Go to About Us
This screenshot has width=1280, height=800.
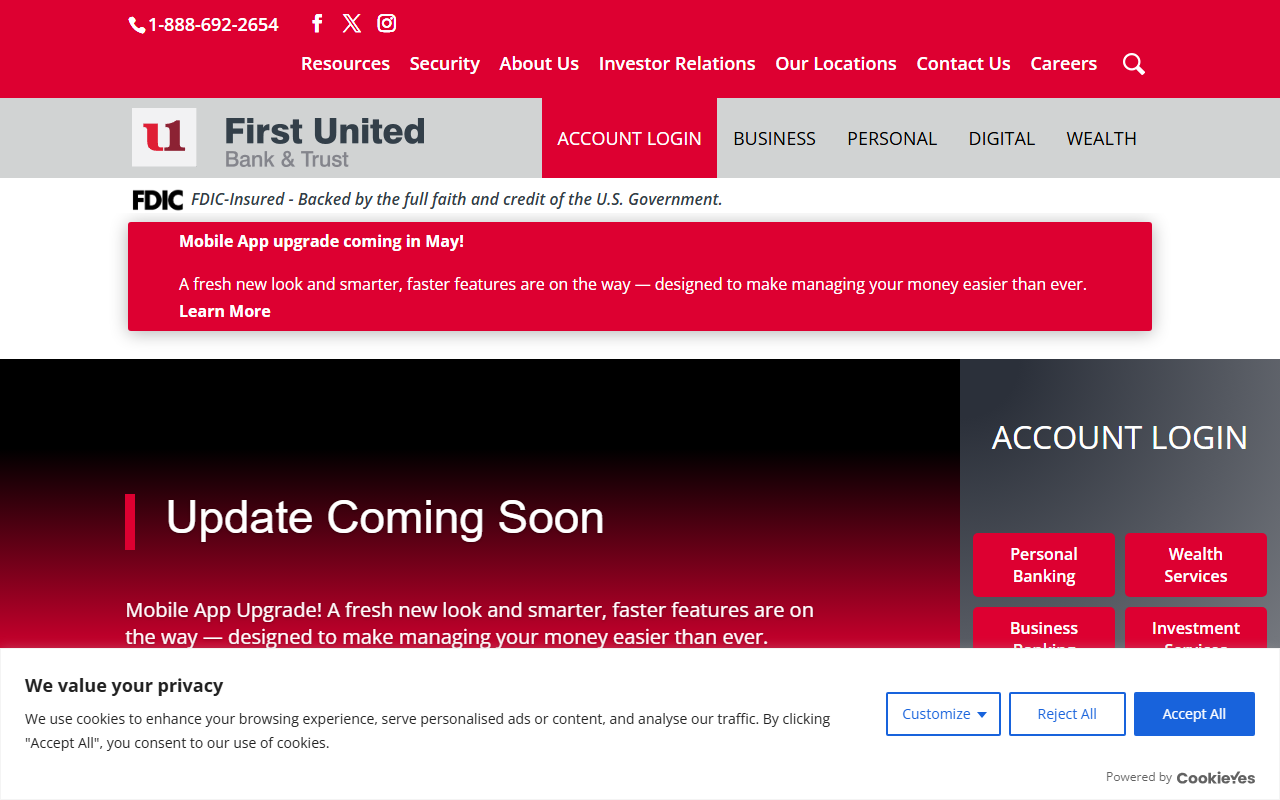[x=539, y=63]
